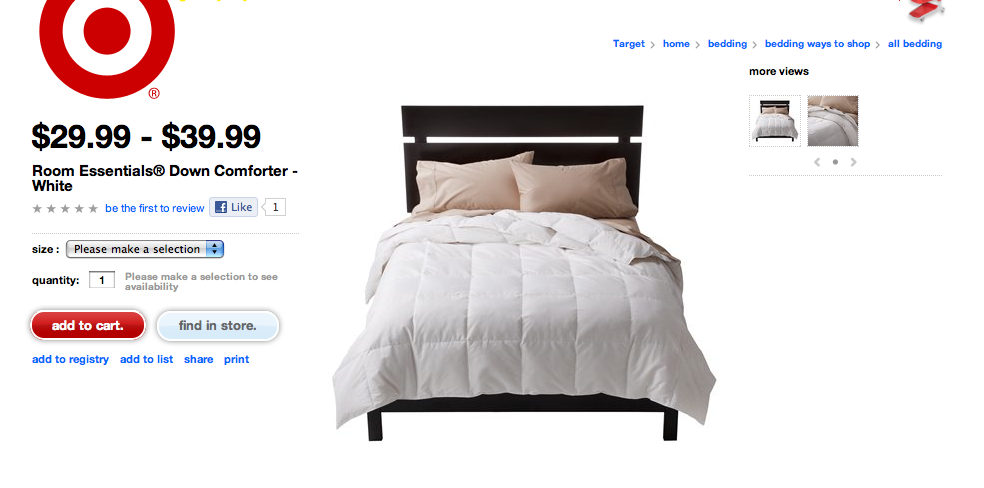Screen dimensions: 984x488
Task: Click the size dropdown stepper arrows
Action: click(x=215, y=249)
